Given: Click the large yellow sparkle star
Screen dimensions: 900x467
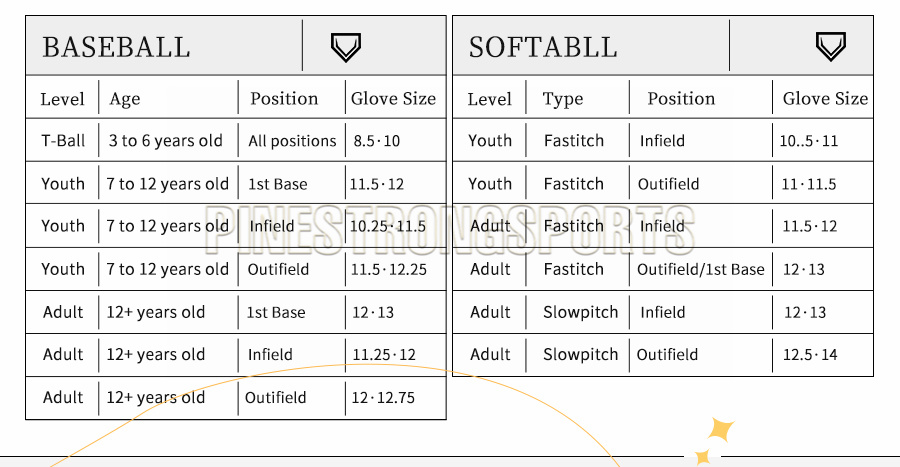Looking at the screenshot, I should (x=720, y=430).
